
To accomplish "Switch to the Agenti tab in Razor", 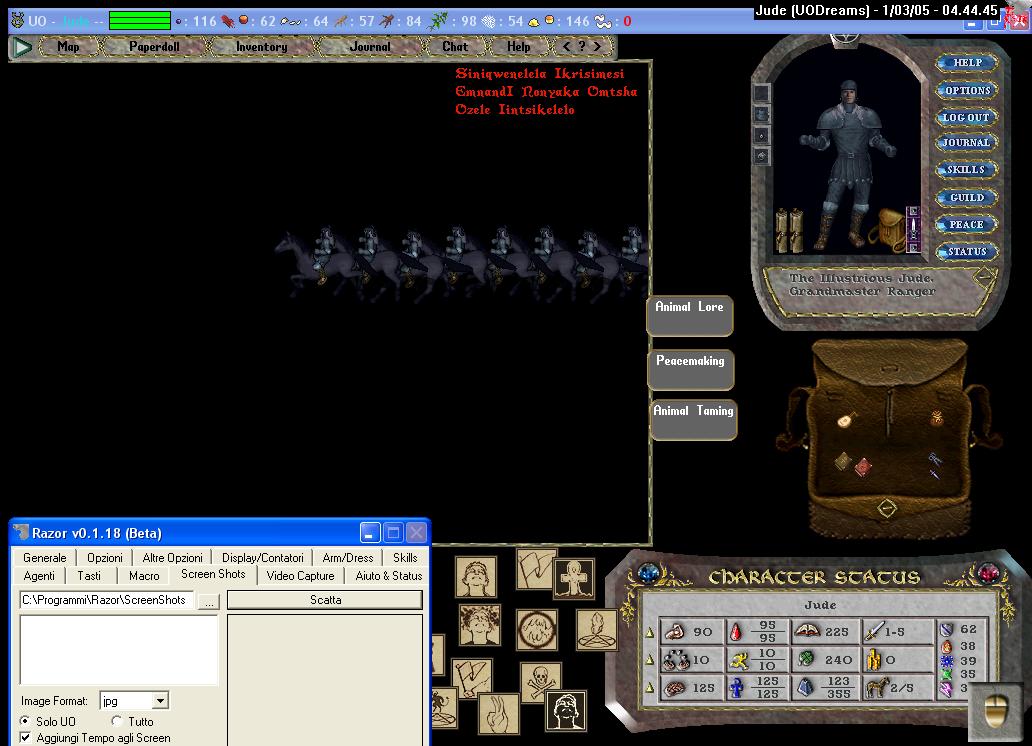I will pos(39,575).
